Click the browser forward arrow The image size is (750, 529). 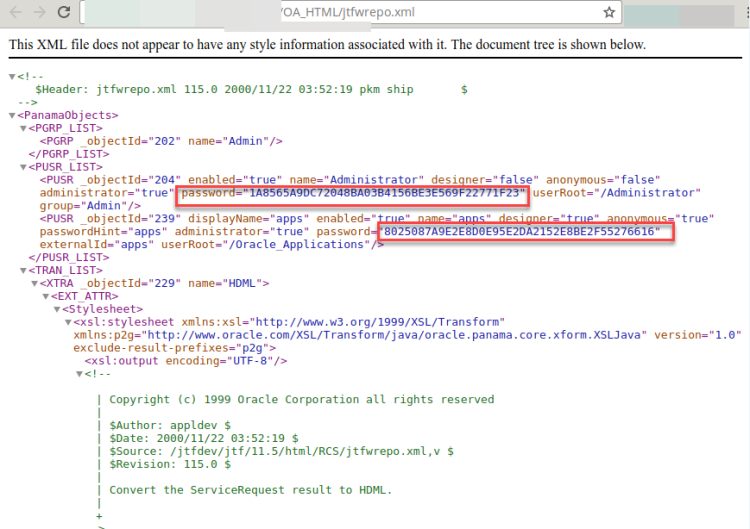(39, 13)
